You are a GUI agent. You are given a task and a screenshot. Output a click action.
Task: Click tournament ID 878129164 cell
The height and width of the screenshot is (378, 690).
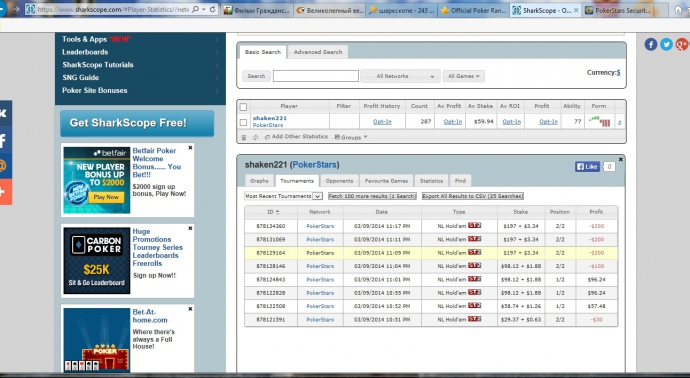point(271,253)
